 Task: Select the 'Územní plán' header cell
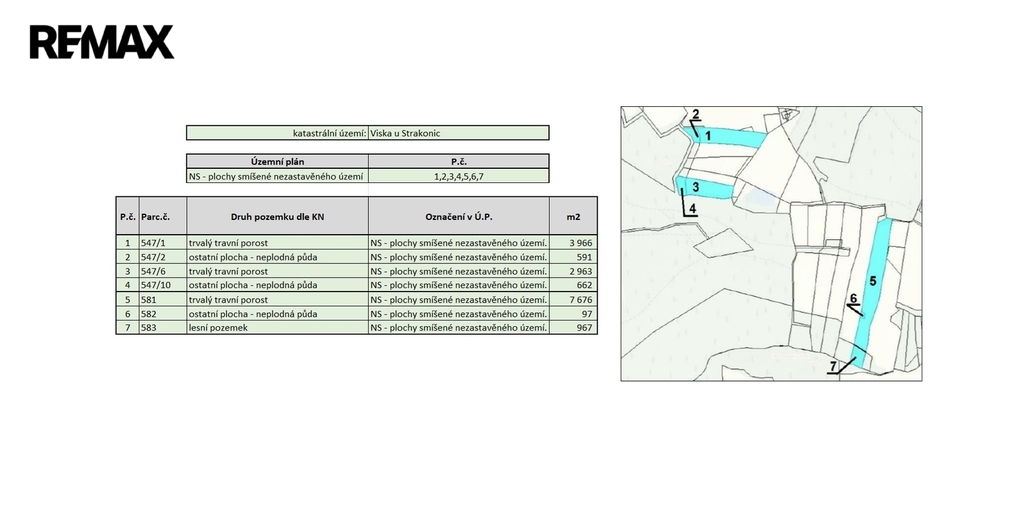[x=277, y=161]
